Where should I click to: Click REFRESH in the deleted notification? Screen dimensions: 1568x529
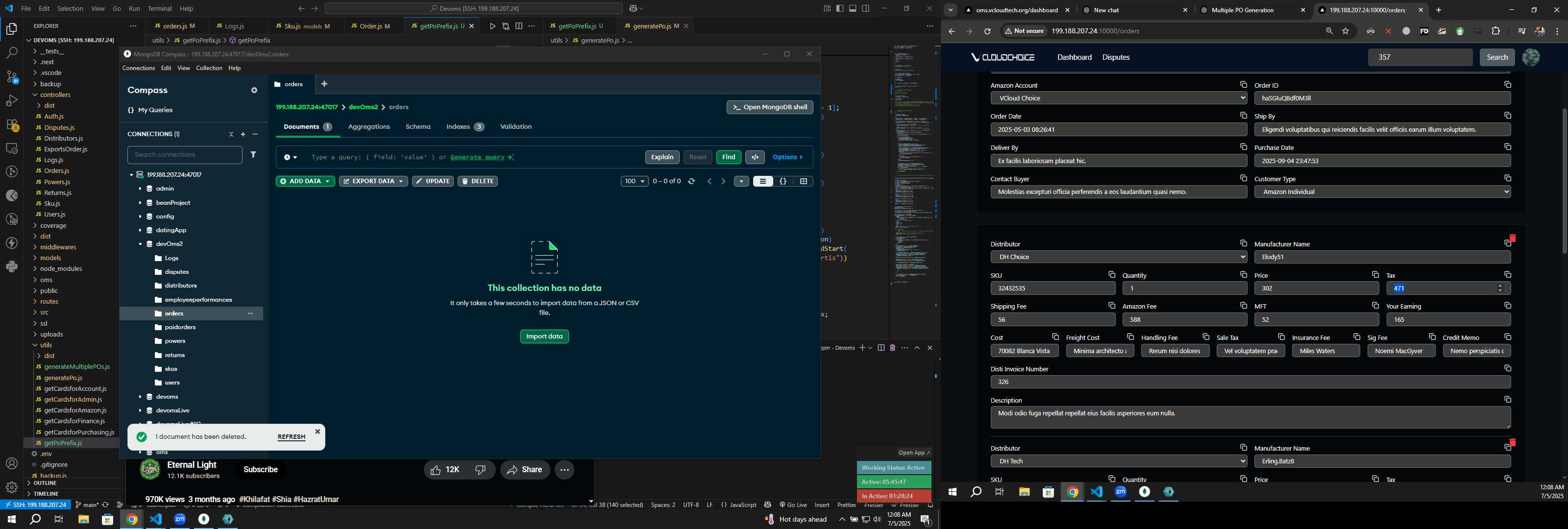[x=292, y=437]
